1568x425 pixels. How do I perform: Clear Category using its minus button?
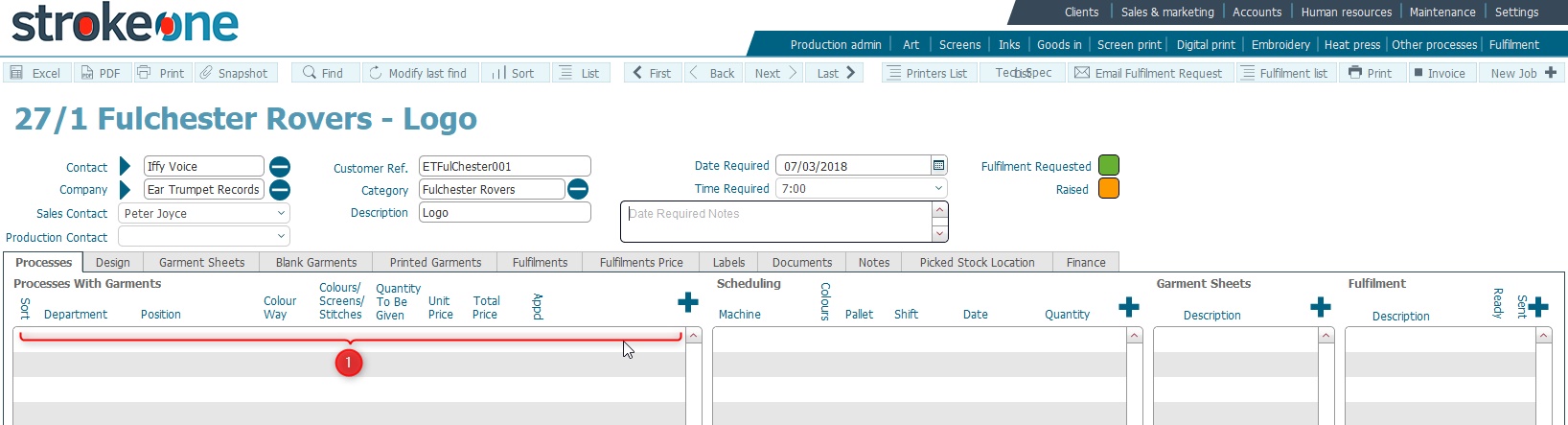(x=578, y=189)
